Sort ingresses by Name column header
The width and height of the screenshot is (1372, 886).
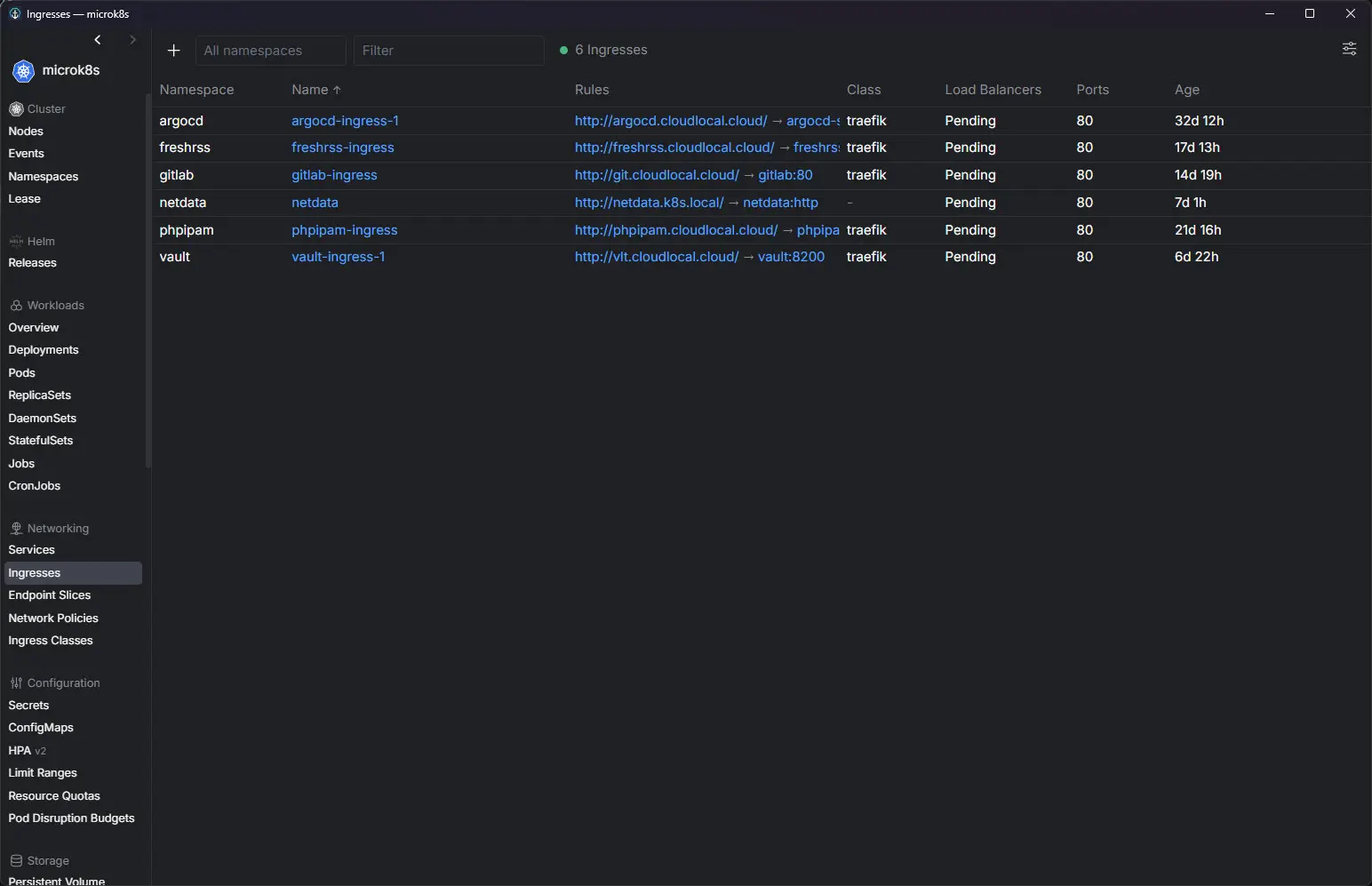310,90
